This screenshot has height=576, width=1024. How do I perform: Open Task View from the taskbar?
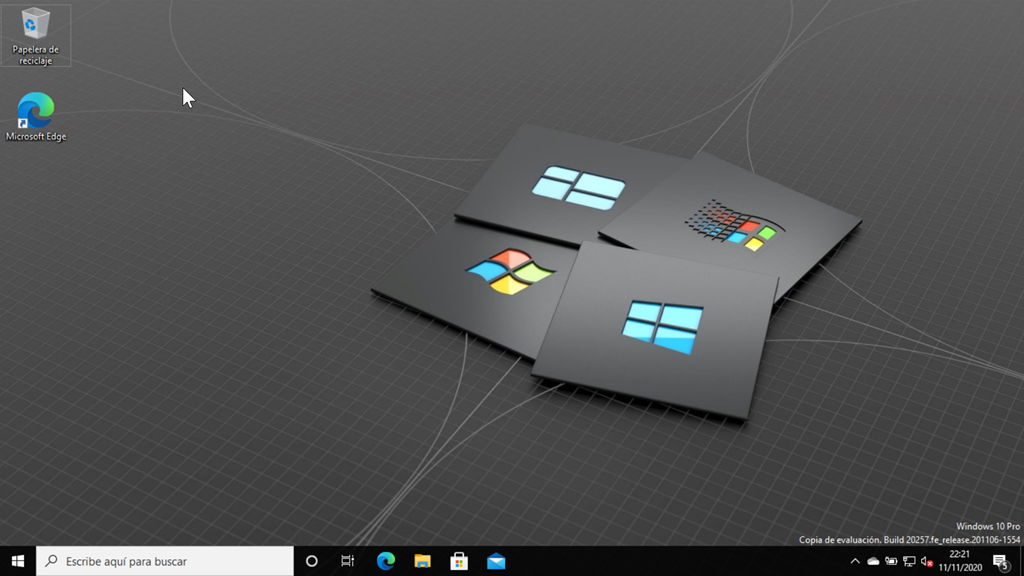tap(348, 561)
